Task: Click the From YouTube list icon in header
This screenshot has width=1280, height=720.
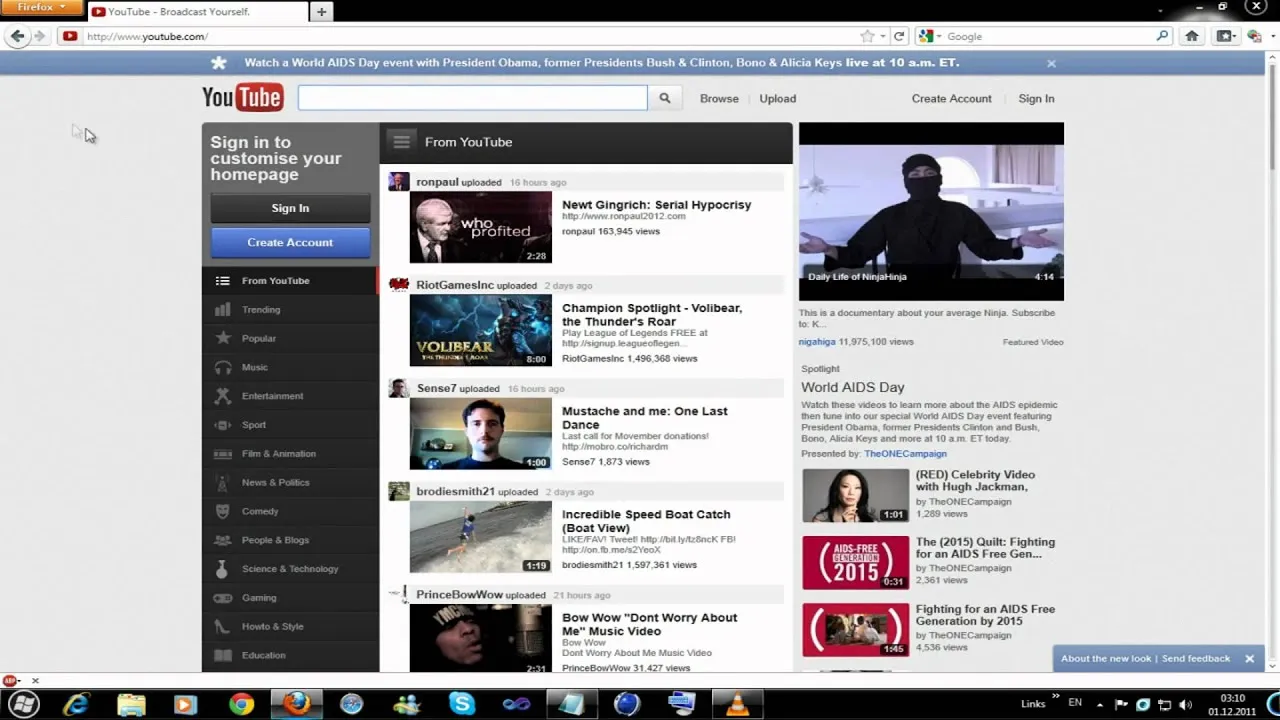Action: pos(401,142)
